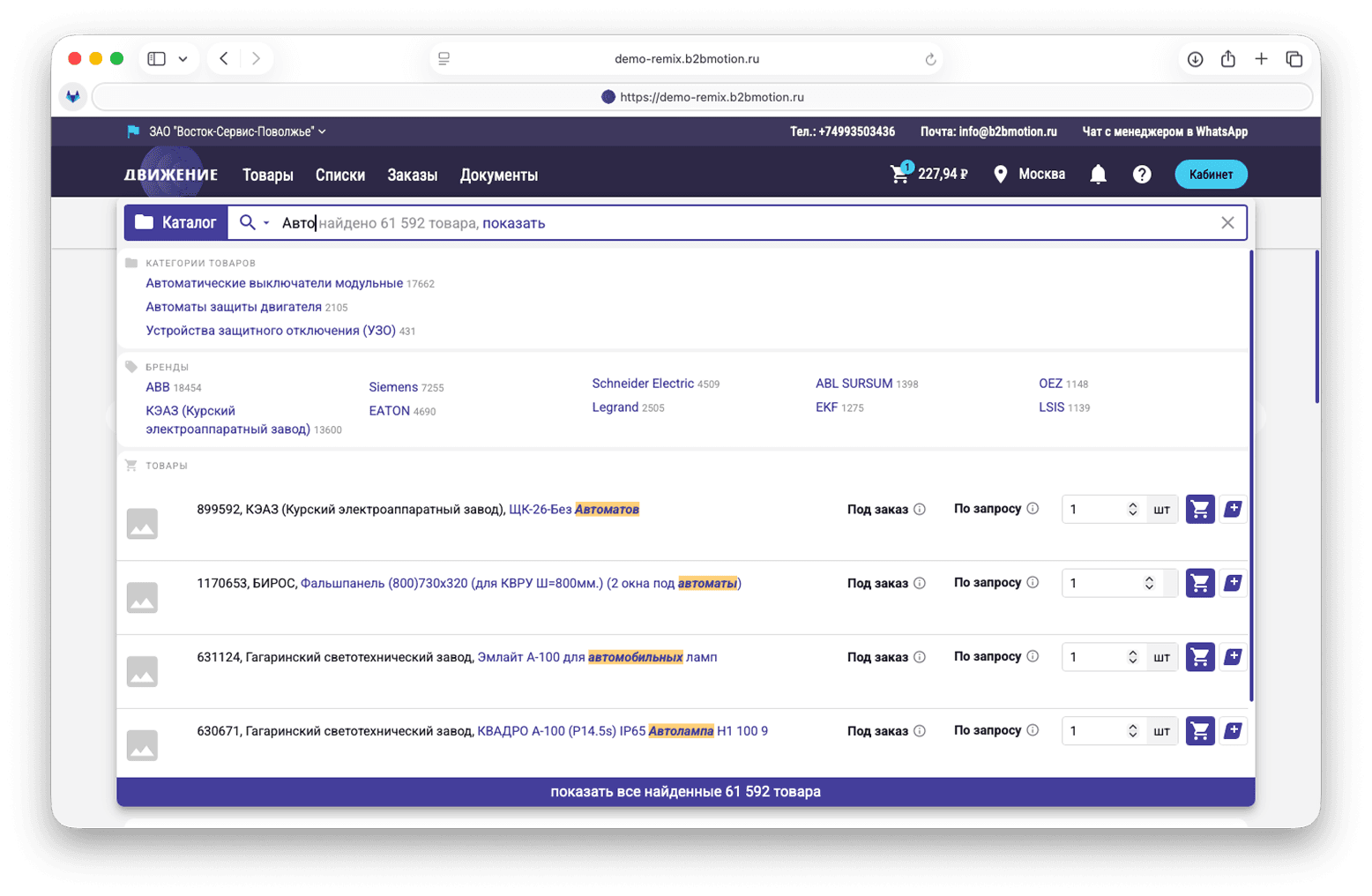Open the help question mark icon

(1142, 175)
